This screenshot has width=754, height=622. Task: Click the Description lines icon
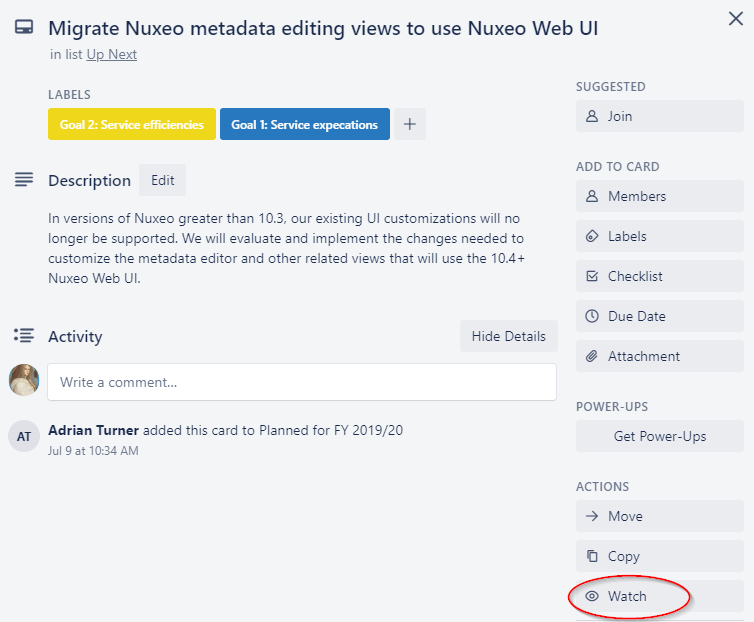click(x=24, y=179)
